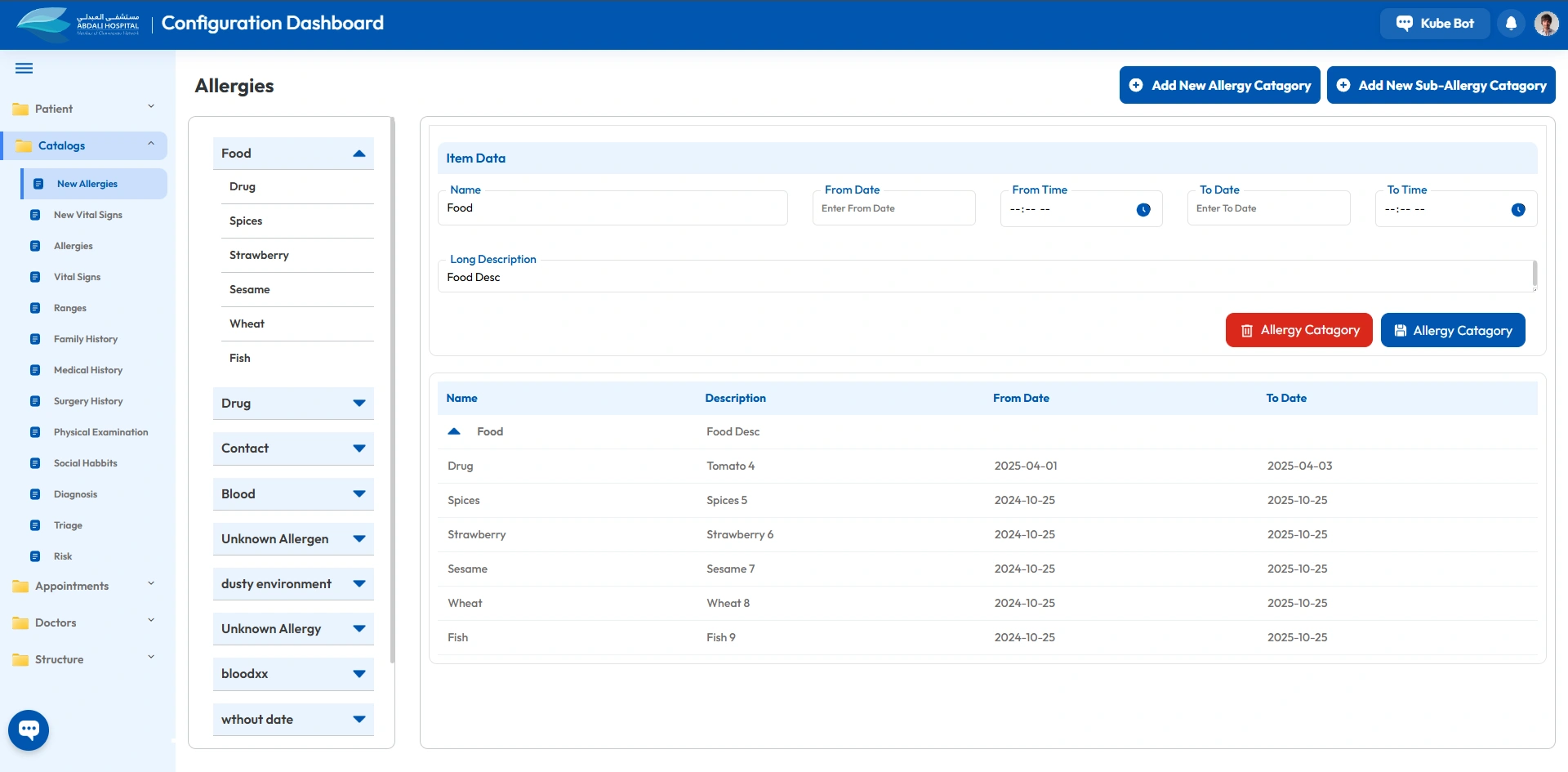Open Vital Signs in the sidebar
This screenshot has width=1568, height=772.
77,277
